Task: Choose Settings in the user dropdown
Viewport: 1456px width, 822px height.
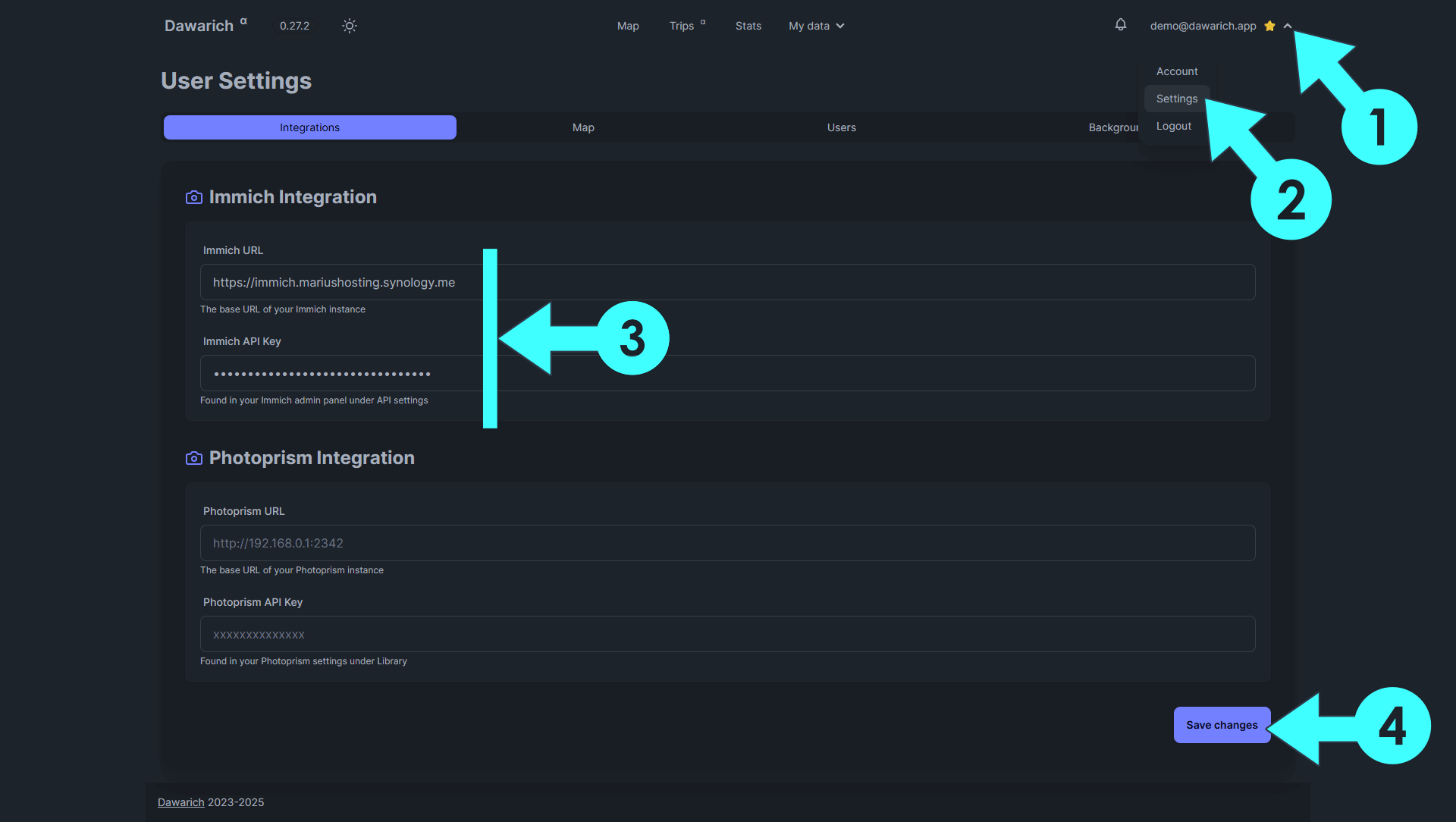Action: tap(1177, 99)
